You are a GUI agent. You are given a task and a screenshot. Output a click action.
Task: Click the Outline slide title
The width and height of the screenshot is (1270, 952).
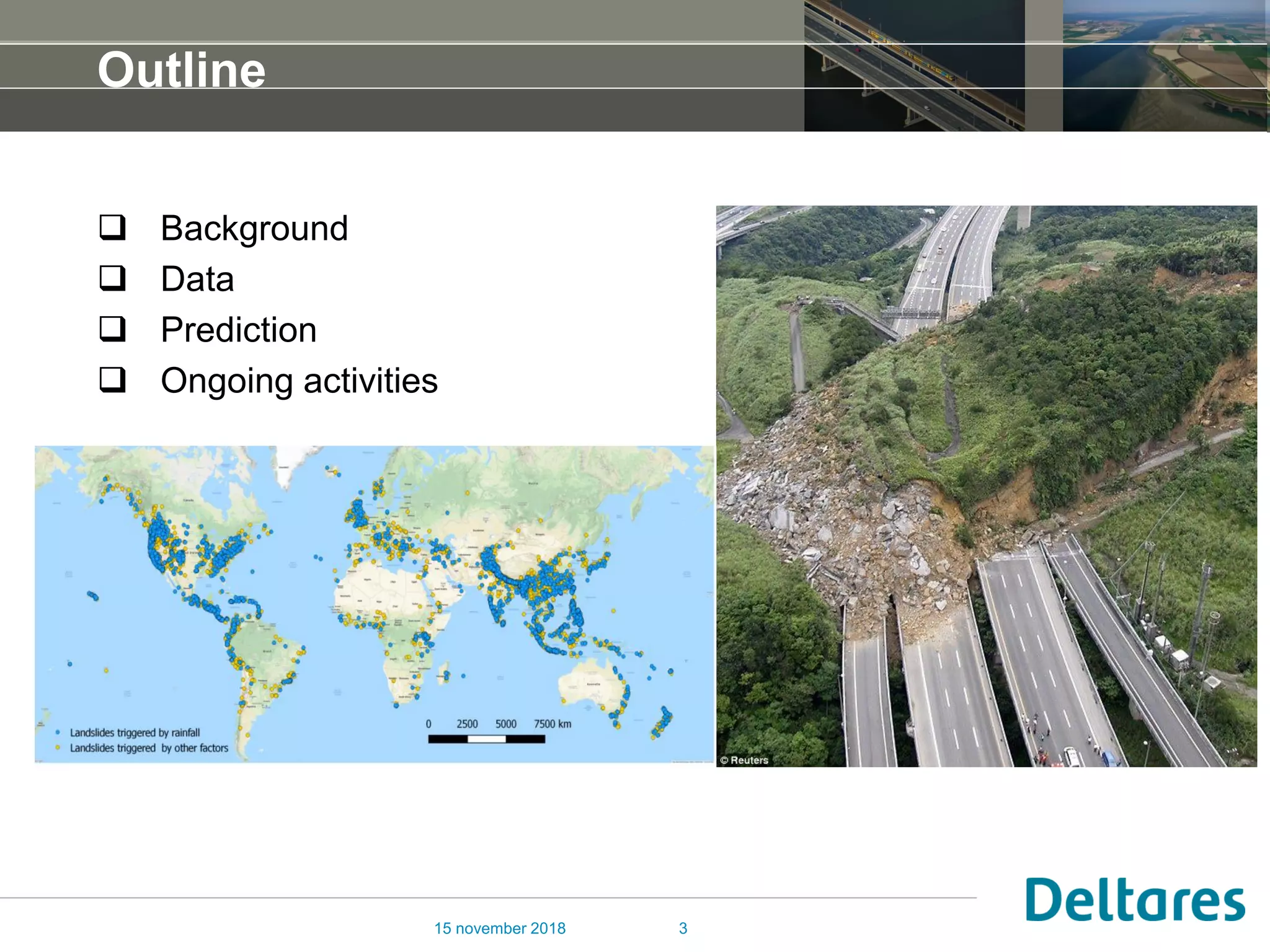pos(181,69)
